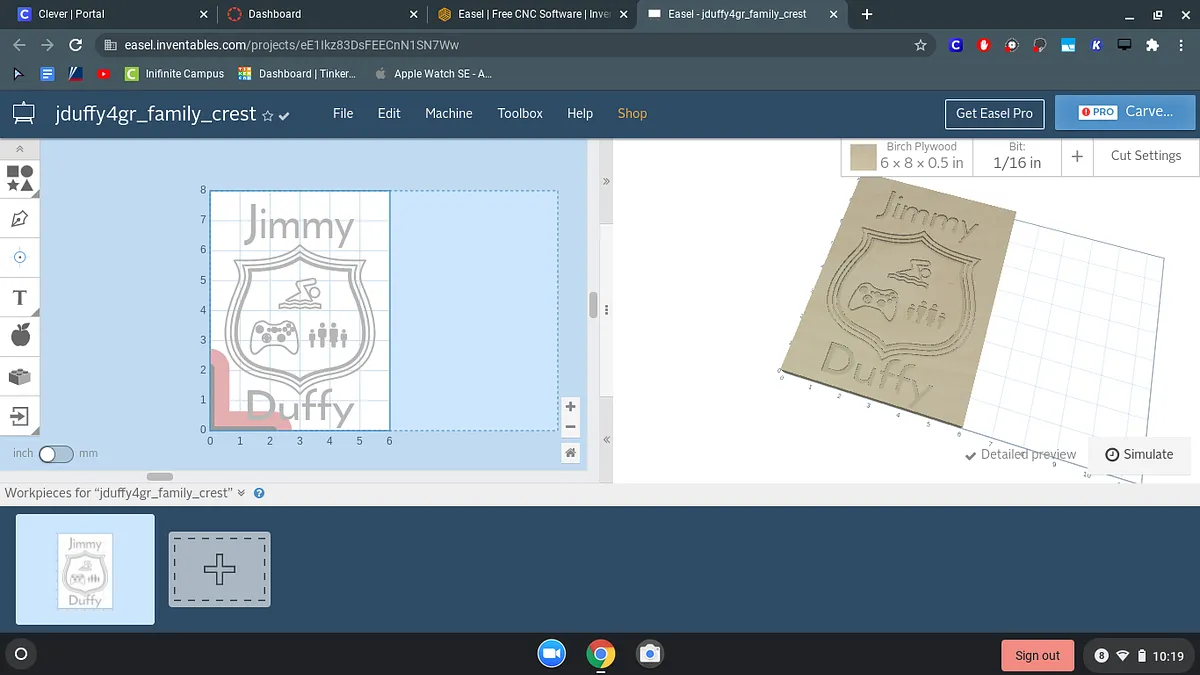Zoom in on the design canvas
Image resolution: width=1200 pixels, height=675 pixels.
[570, 406]
